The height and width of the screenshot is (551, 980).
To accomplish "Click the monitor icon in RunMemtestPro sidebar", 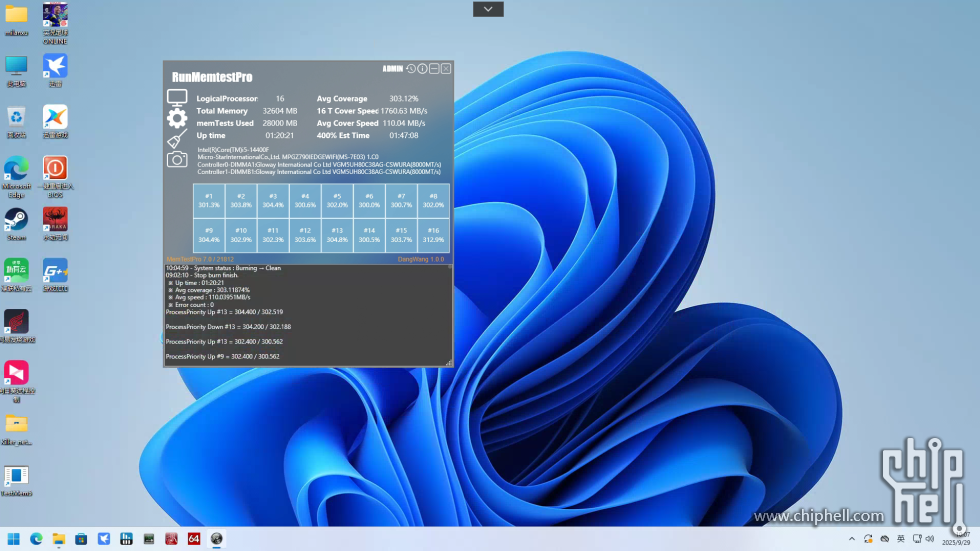I will (x=177, y=98).
